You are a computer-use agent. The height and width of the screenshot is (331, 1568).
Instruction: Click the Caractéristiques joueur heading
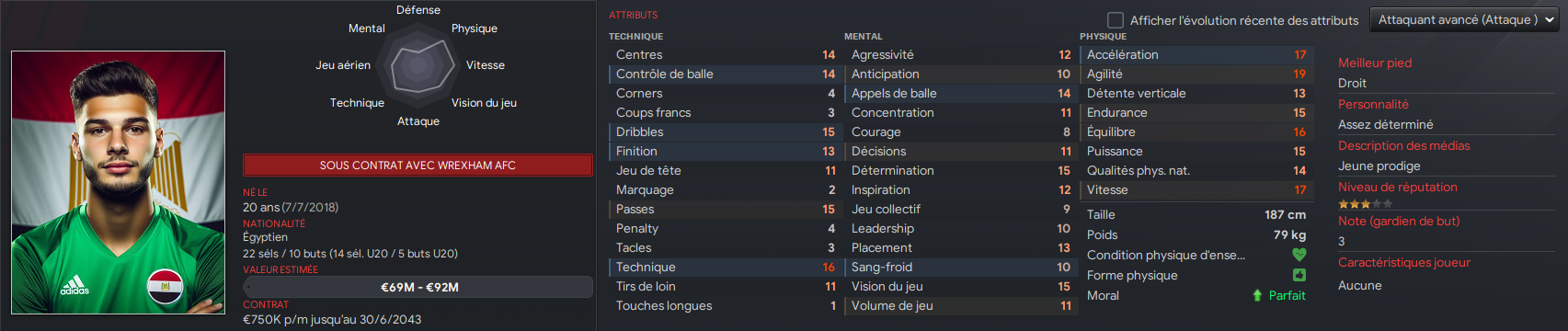coord(1404,262)
